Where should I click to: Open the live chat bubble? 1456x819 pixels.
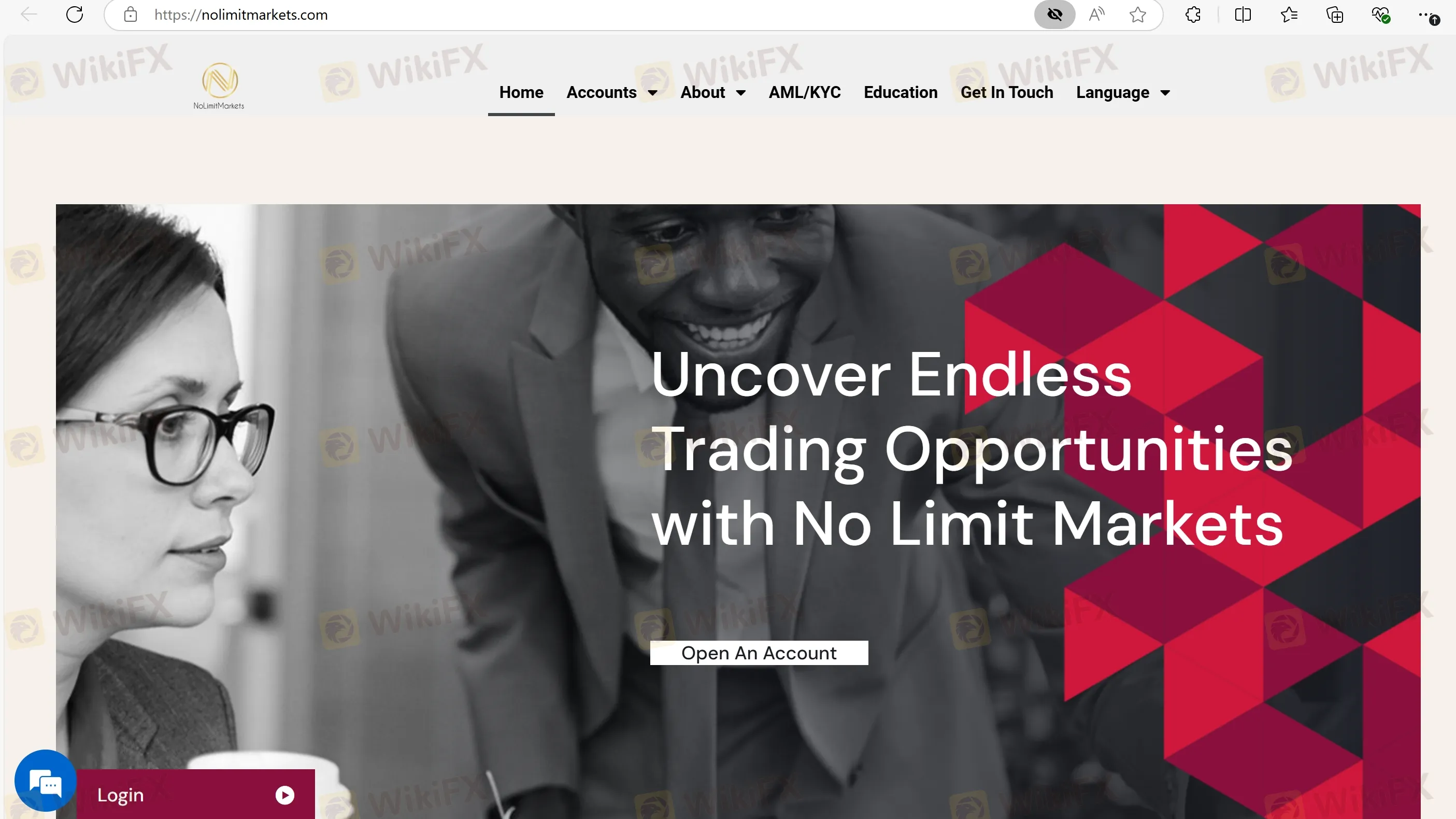click(45, 781)
